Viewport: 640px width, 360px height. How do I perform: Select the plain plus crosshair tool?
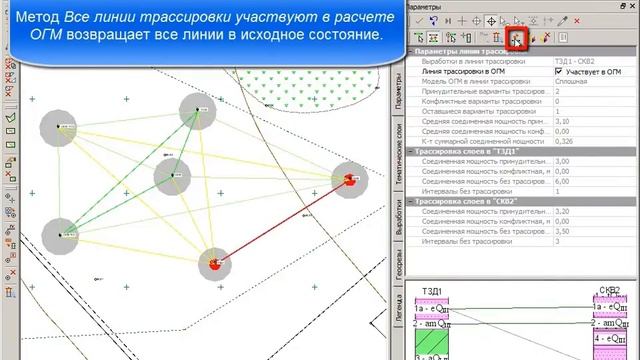tap(462, 20)
